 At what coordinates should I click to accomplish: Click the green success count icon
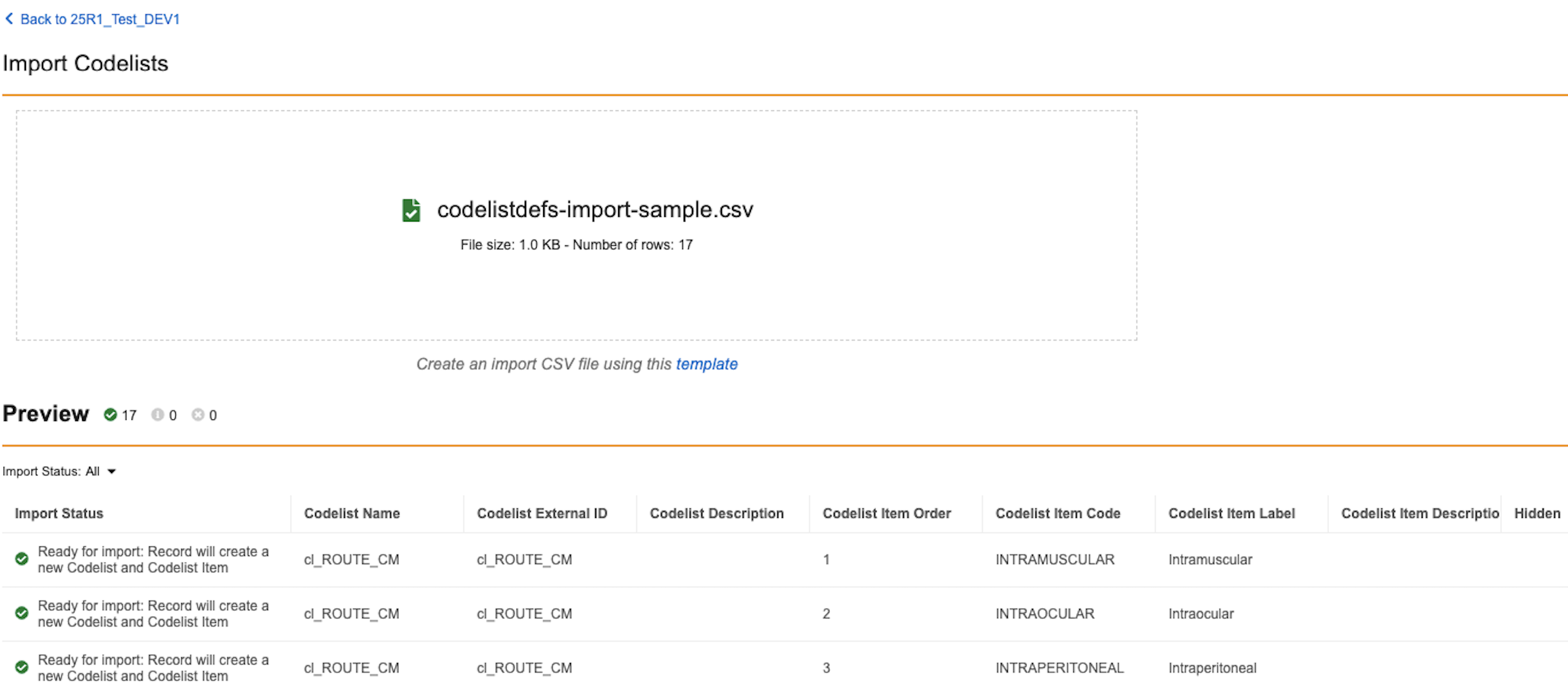click(x=110, y=415)
